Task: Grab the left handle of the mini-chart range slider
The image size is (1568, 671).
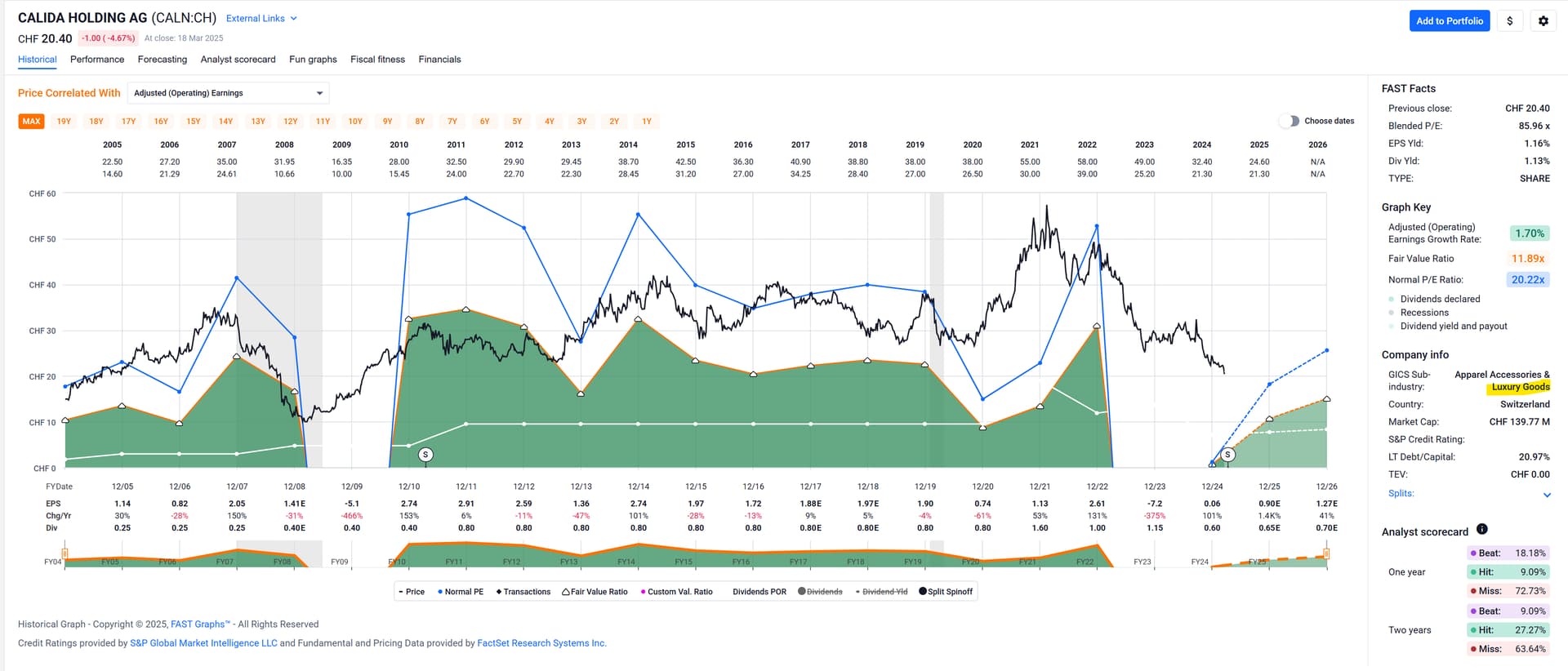Action: click(65, 554)
